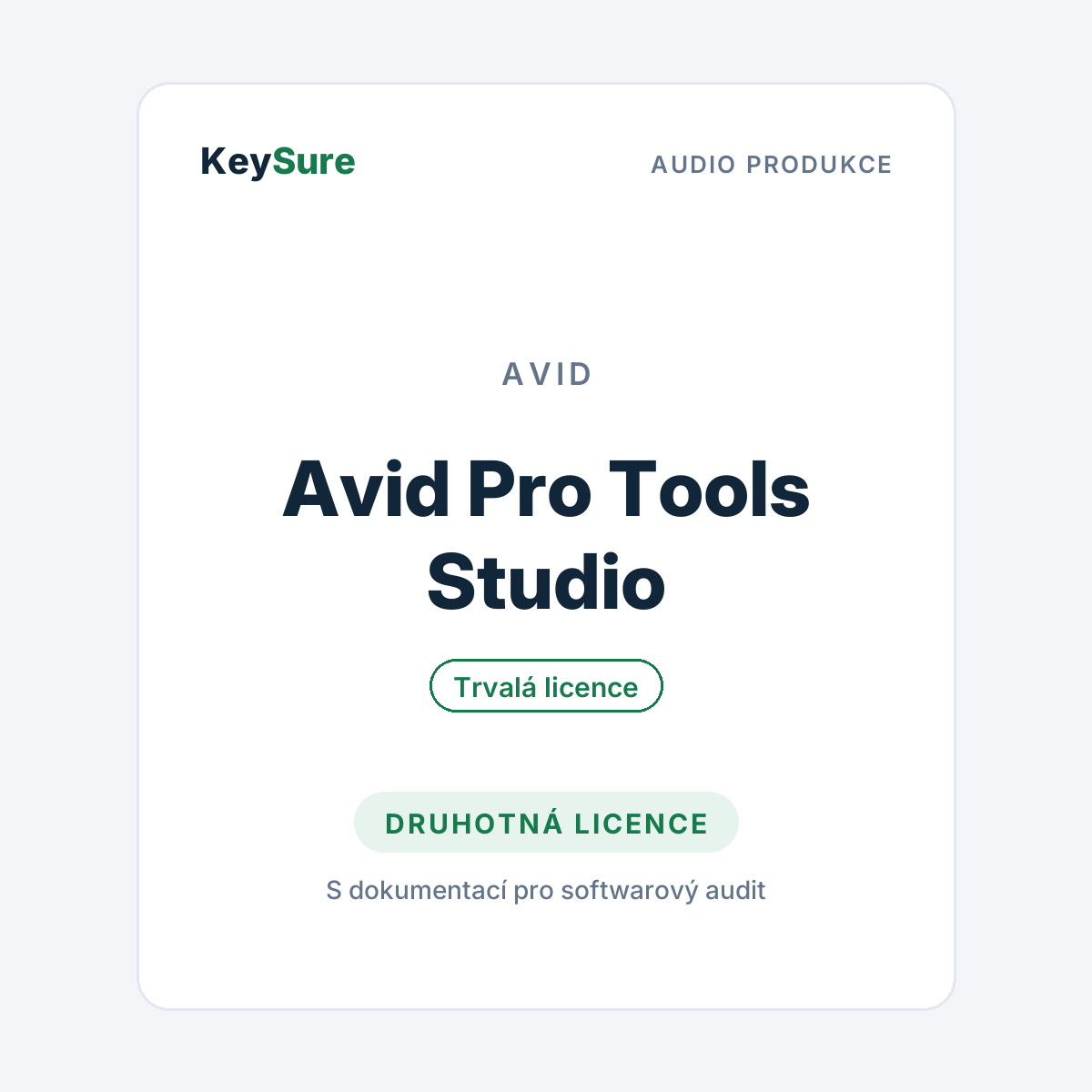Click the softwarový audit documentation note

click(x=546, y=890)
